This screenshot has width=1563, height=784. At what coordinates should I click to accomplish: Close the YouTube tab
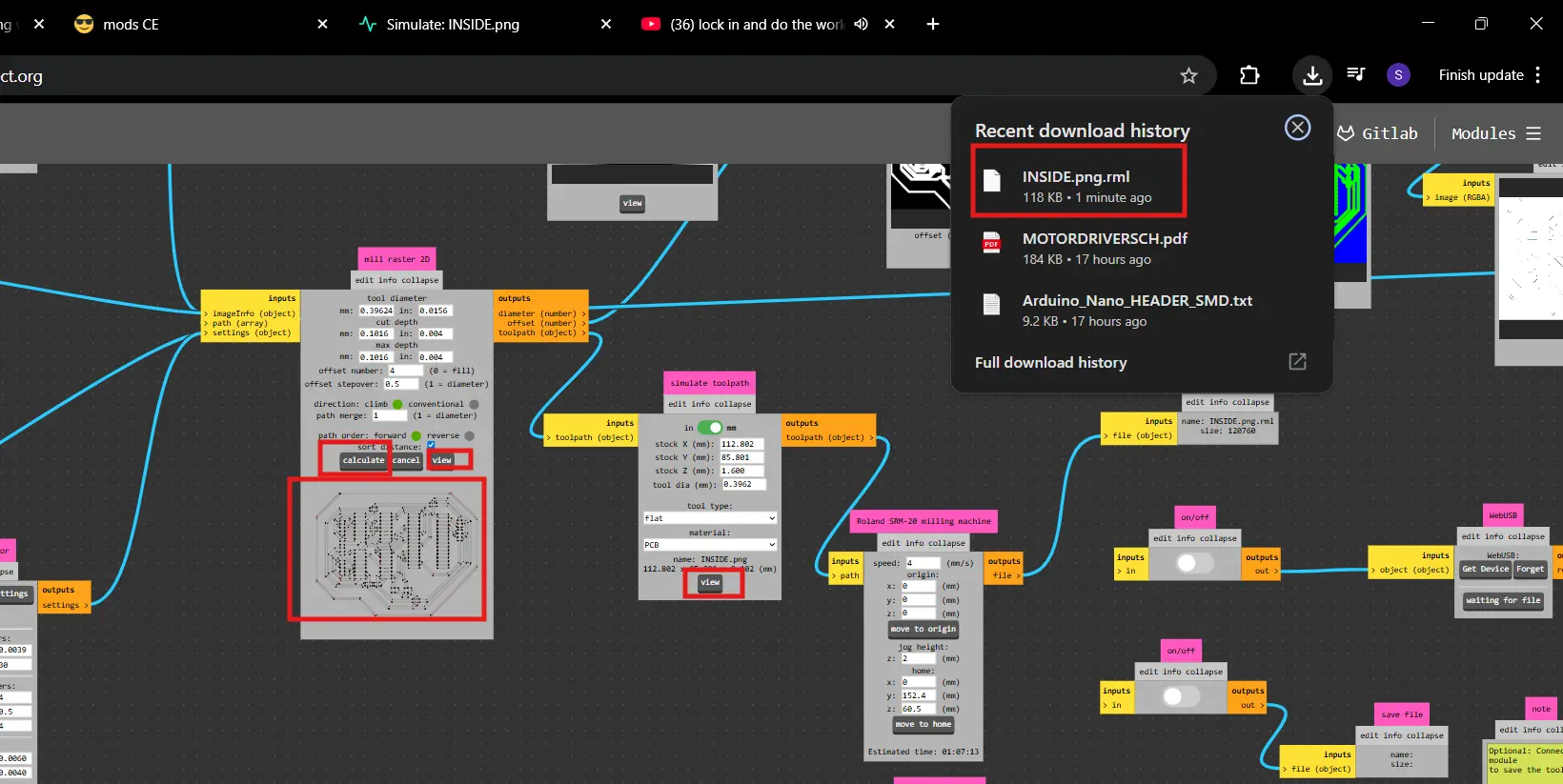tap(889, 24)
